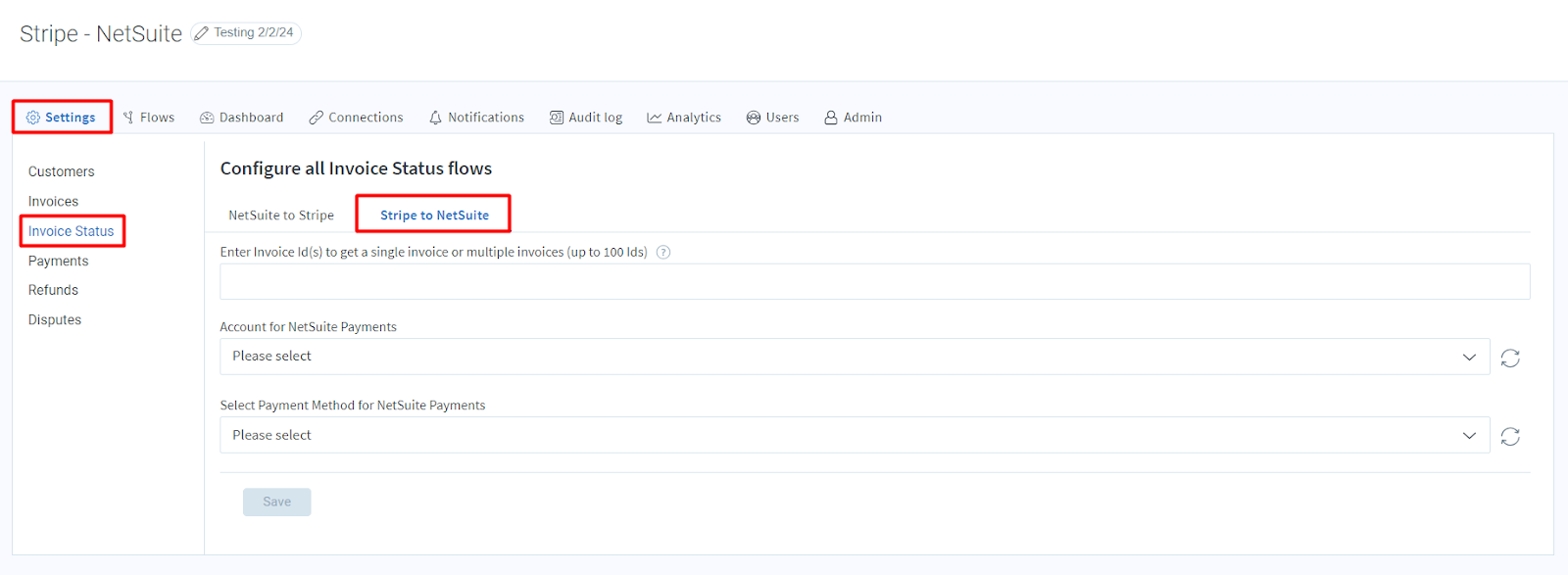This screenshot has height=575, width=1568.
Task: Open Customers in the sidebar
Action: (62, 171)
